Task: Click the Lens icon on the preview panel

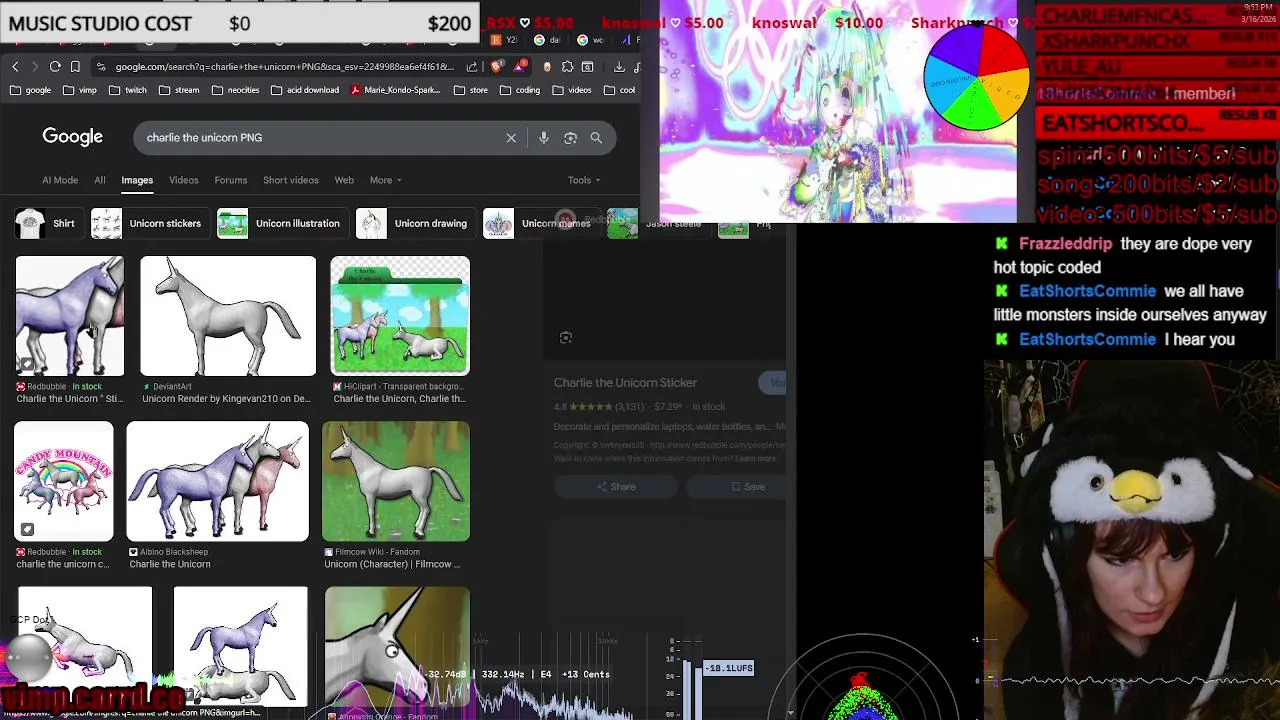Action: coord(566,338)
